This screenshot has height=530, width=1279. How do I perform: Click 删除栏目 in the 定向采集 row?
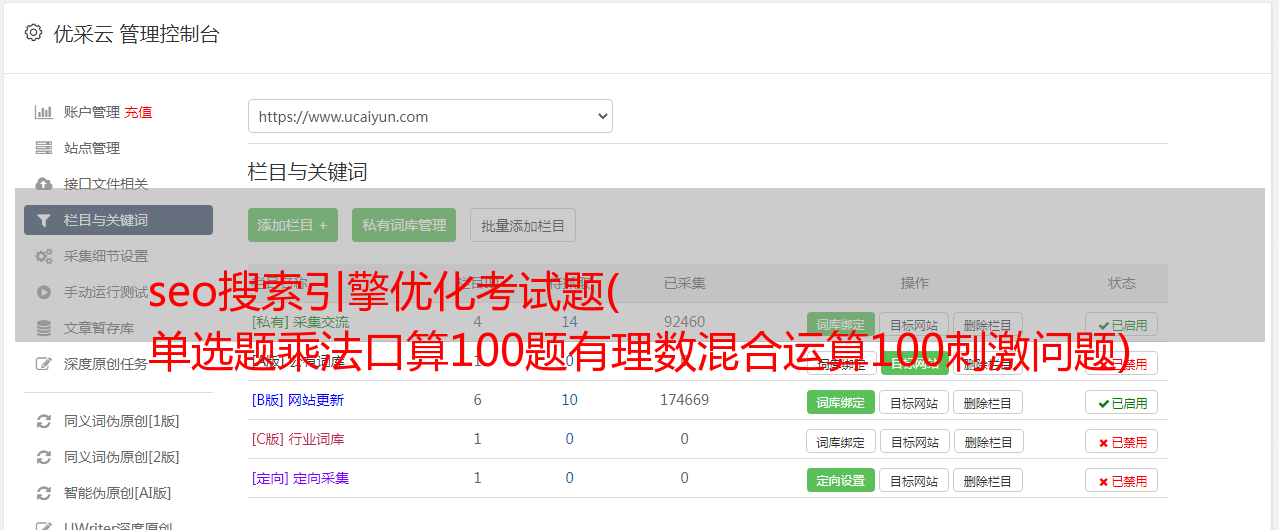click(988, 480)
